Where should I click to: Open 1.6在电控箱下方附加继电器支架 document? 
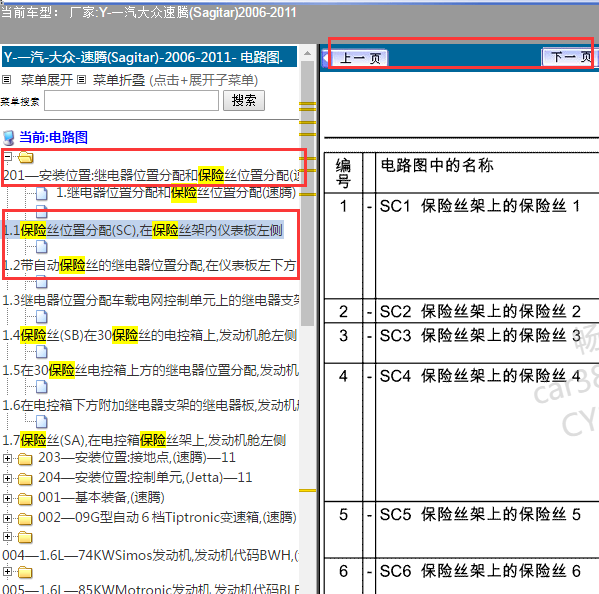point(151,405)
